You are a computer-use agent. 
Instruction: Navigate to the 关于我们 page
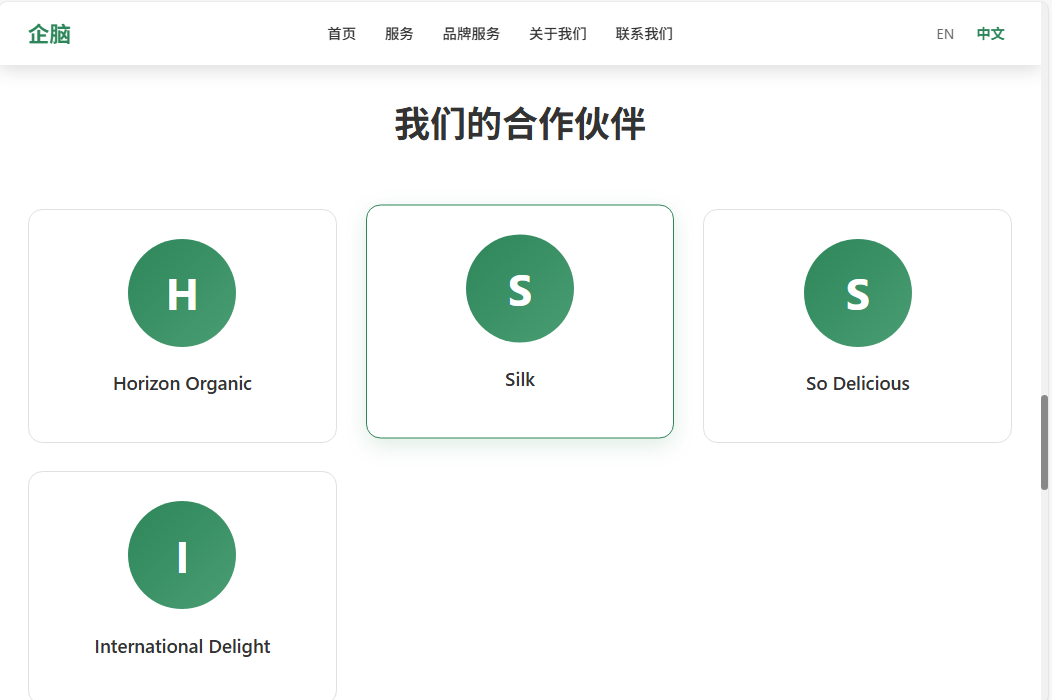click(558, 34)
